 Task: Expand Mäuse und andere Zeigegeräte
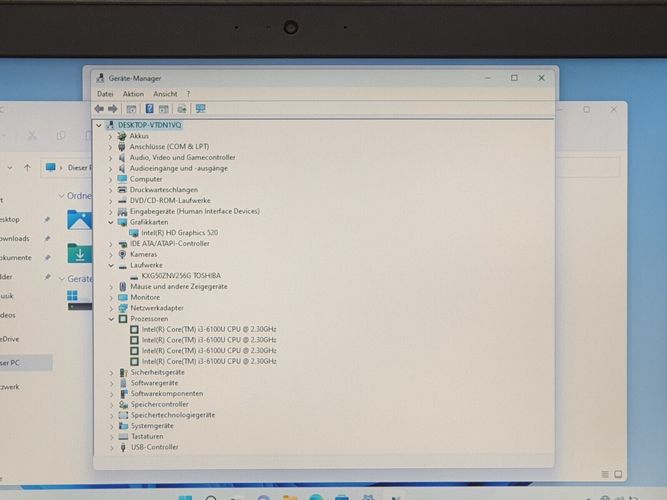pyautogui.click(x=111, y=287)
